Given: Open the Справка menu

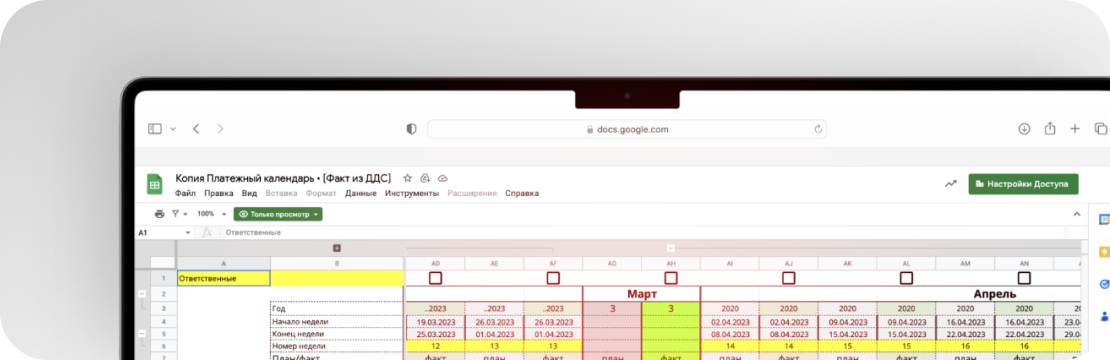Looking at the screenshot, I should pos(522,193).
